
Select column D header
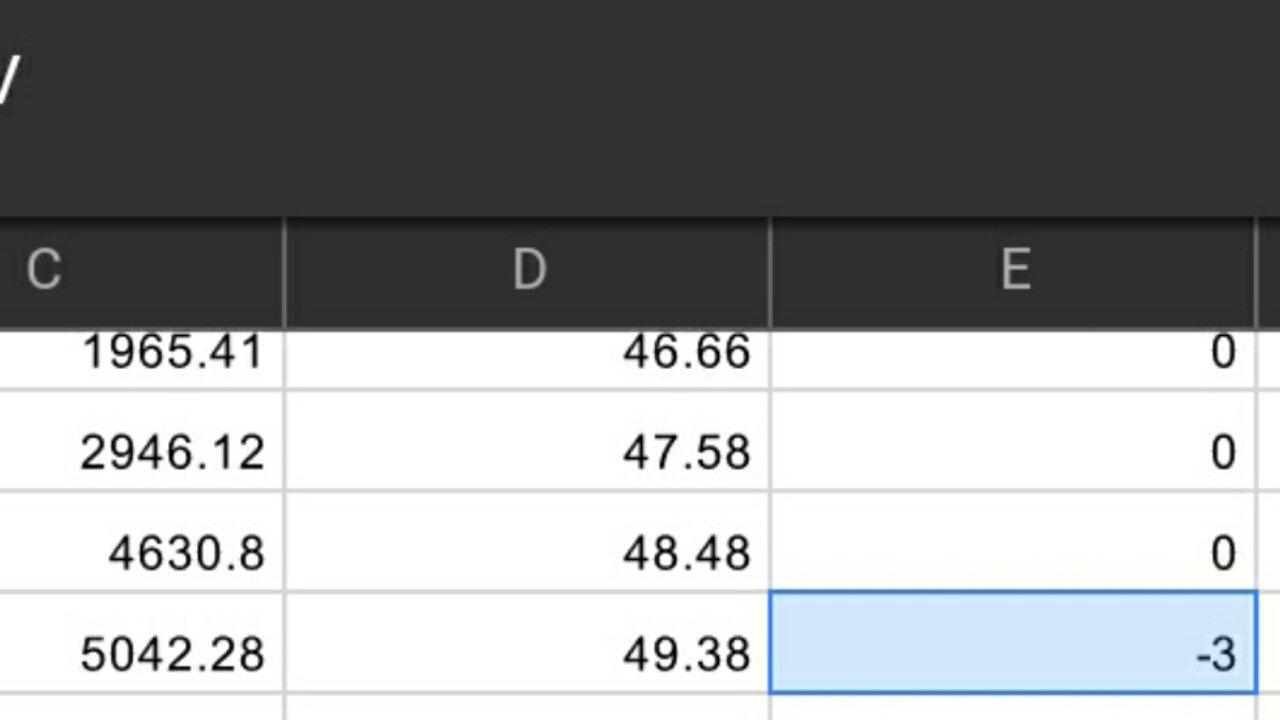tap(528, 272)
